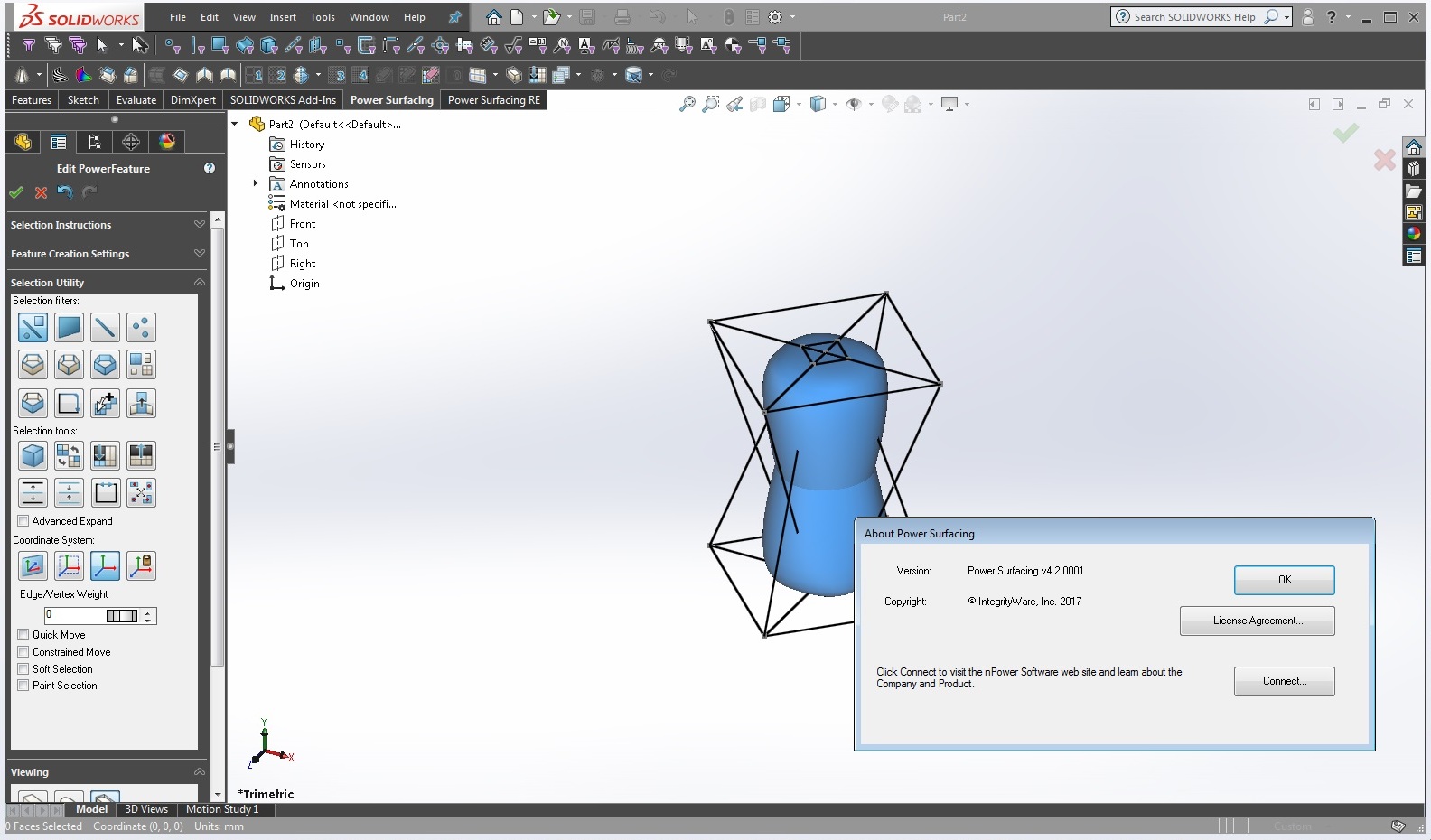Confirm with green checkmark in viewport corner
This screenshot has height=840, width=1431.
click(1345, 133)
